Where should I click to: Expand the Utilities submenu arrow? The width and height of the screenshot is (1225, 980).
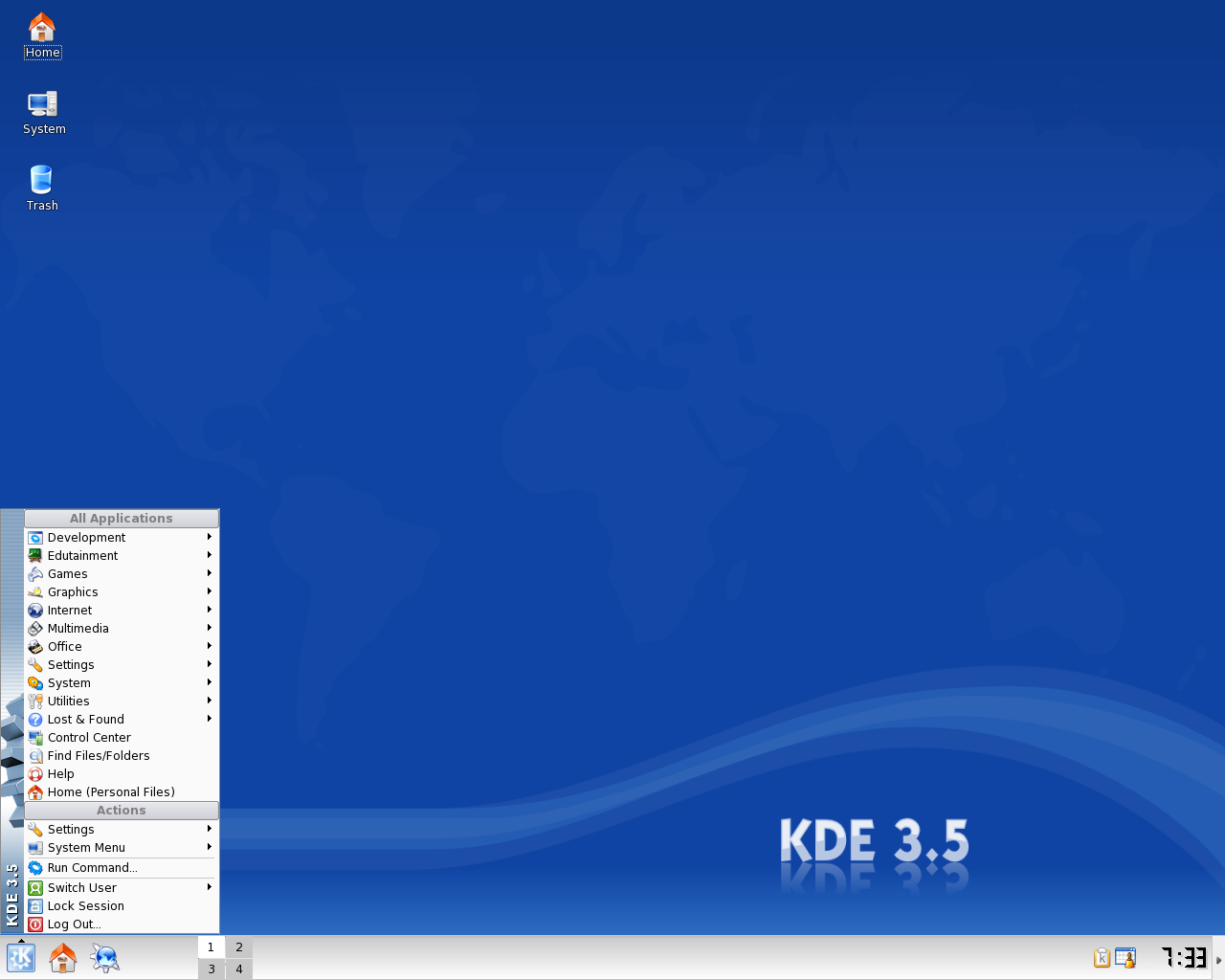tap(209, 701)
